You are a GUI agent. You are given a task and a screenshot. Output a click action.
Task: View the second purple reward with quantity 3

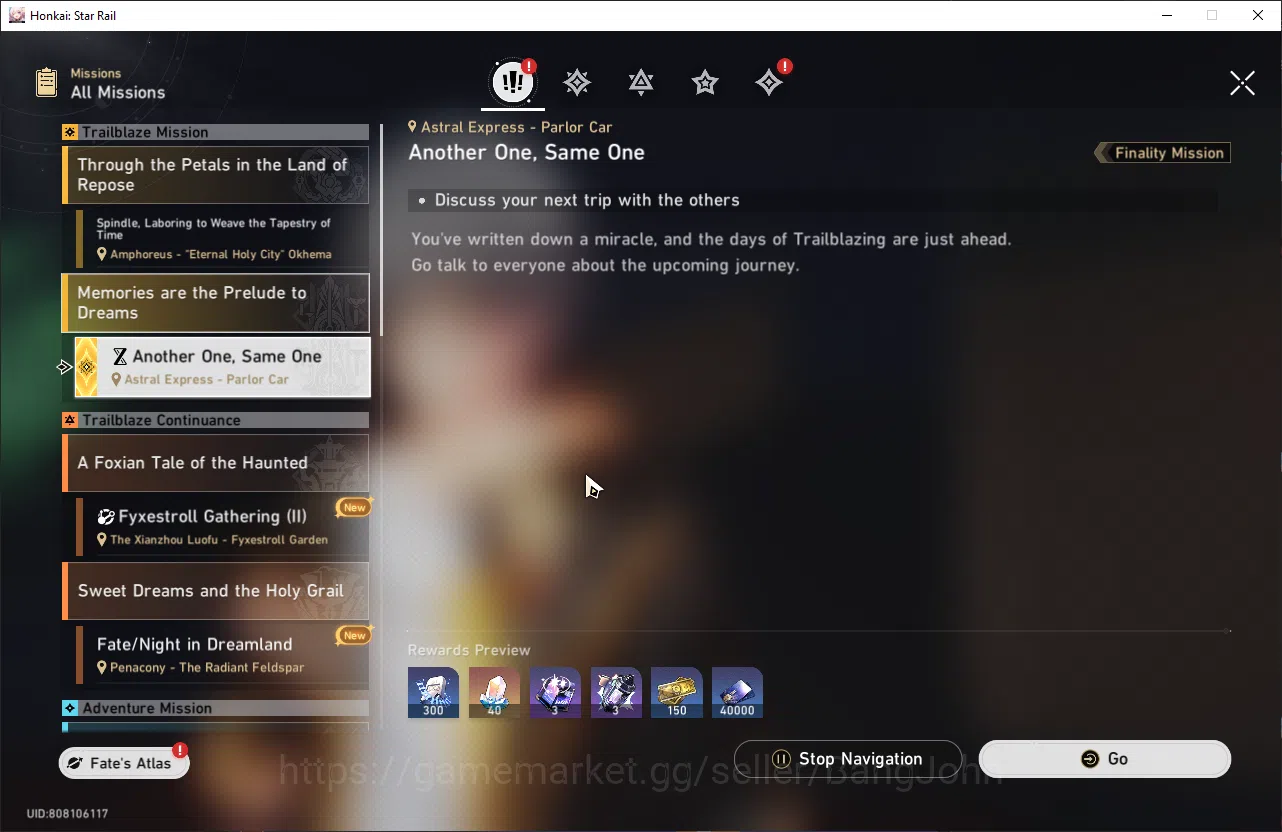click(616, 692)
